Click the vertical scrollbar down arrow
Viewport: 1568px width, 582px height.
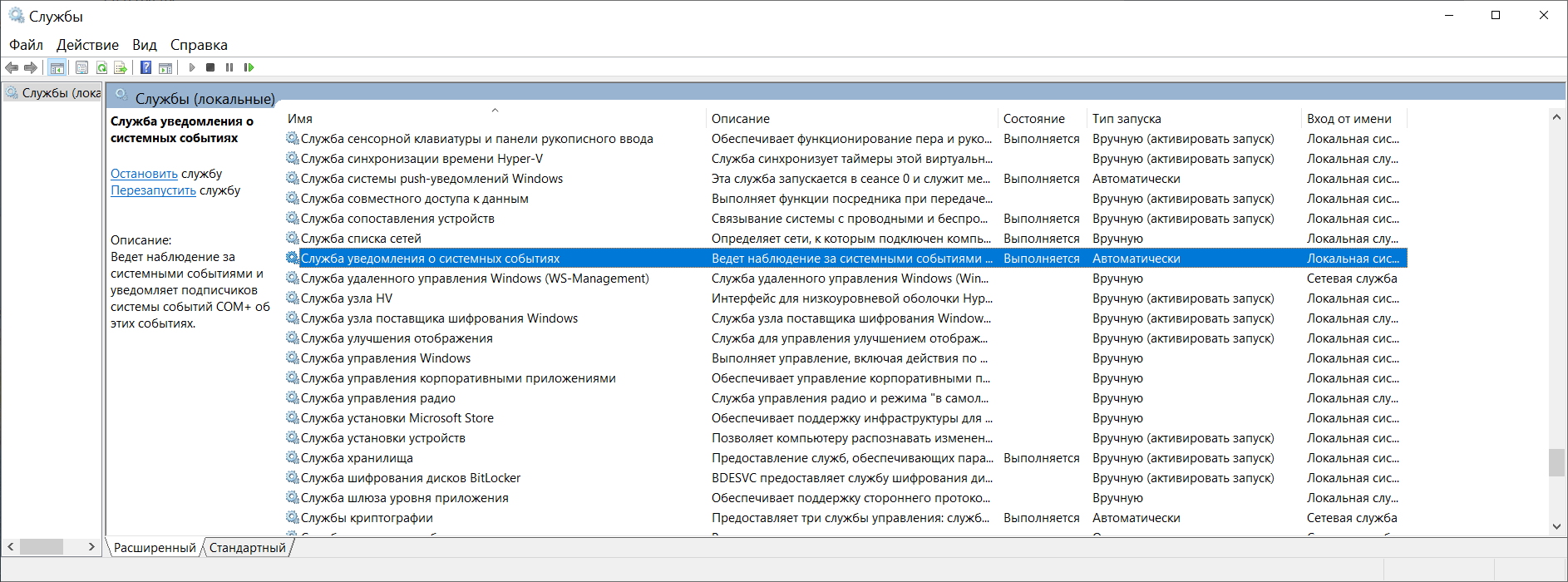coord(1556,526)
